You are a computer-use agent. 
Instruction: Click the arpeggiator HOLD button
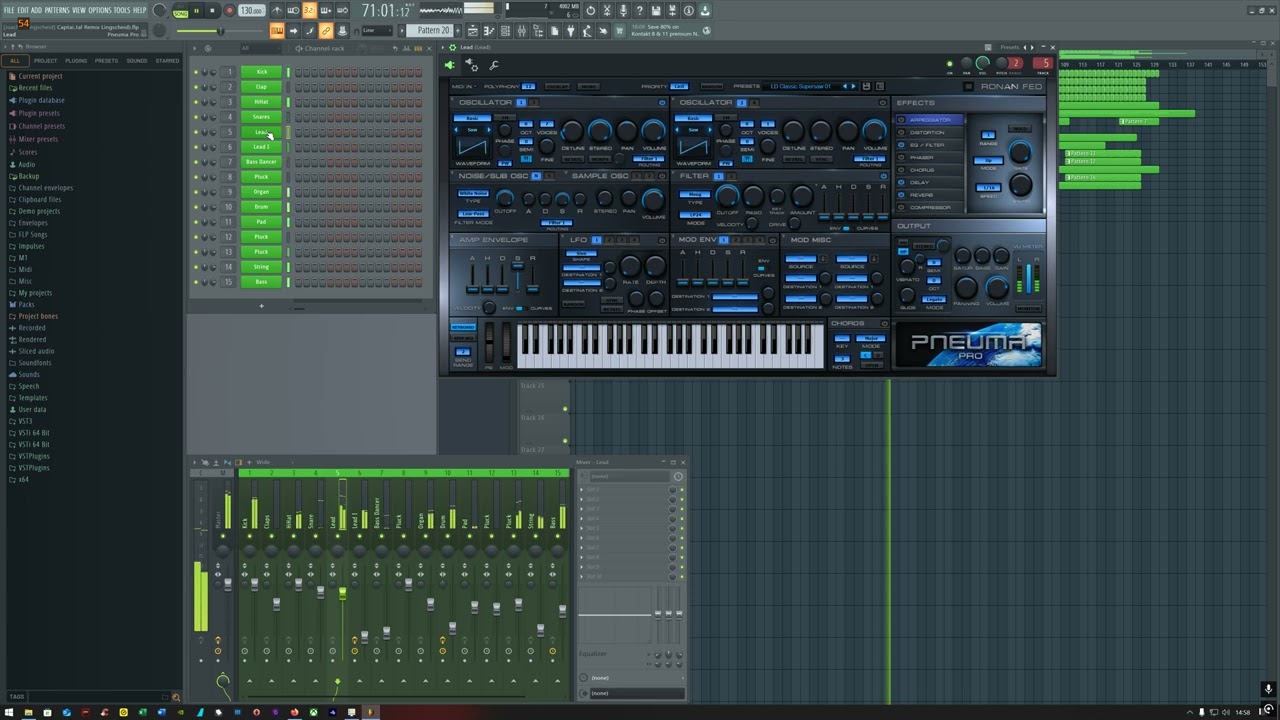(x=1019, y=129)
